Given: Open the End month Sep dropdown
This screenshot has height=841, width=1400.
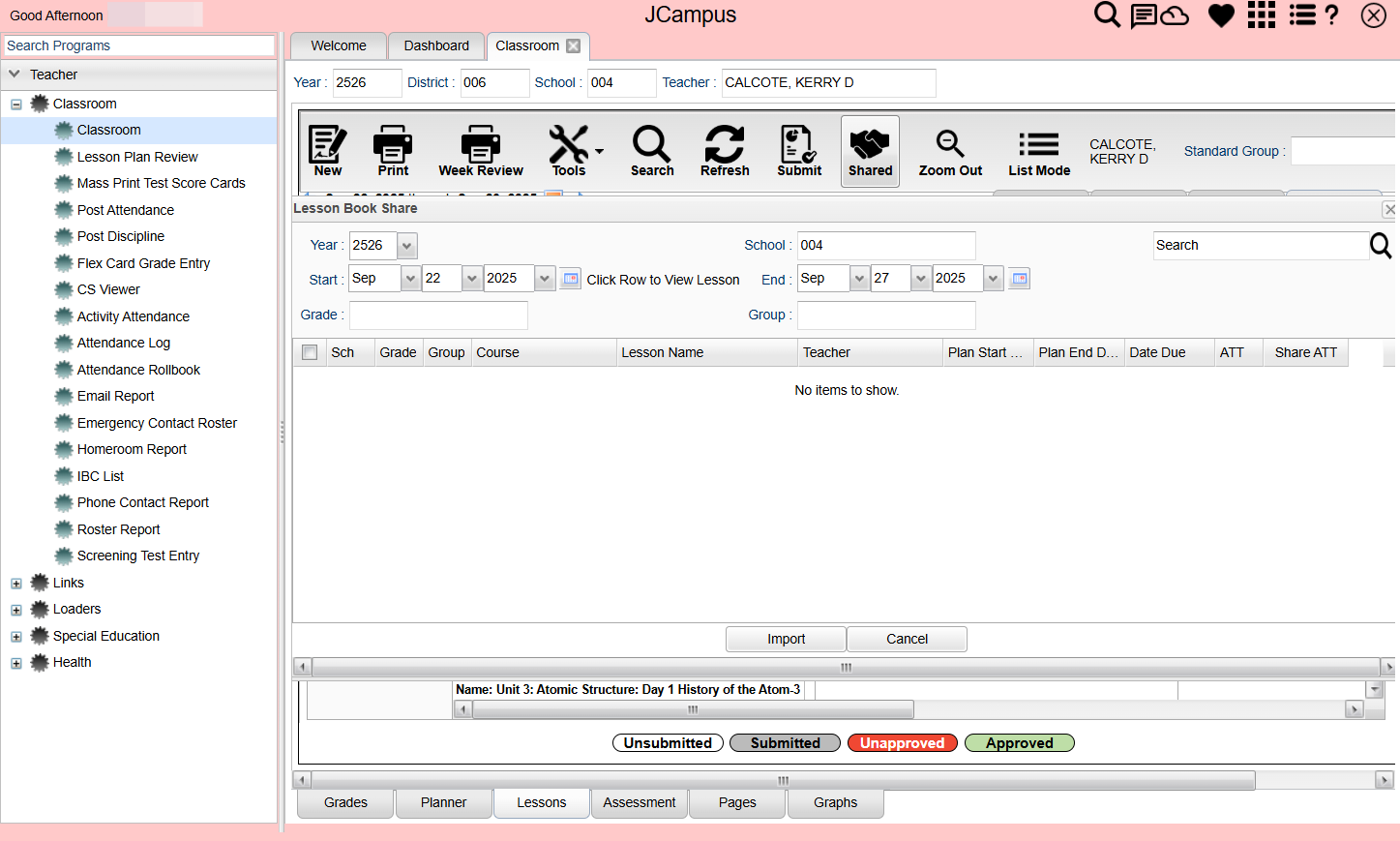Looking at the screenshot, I should click(x=859, y=279).
